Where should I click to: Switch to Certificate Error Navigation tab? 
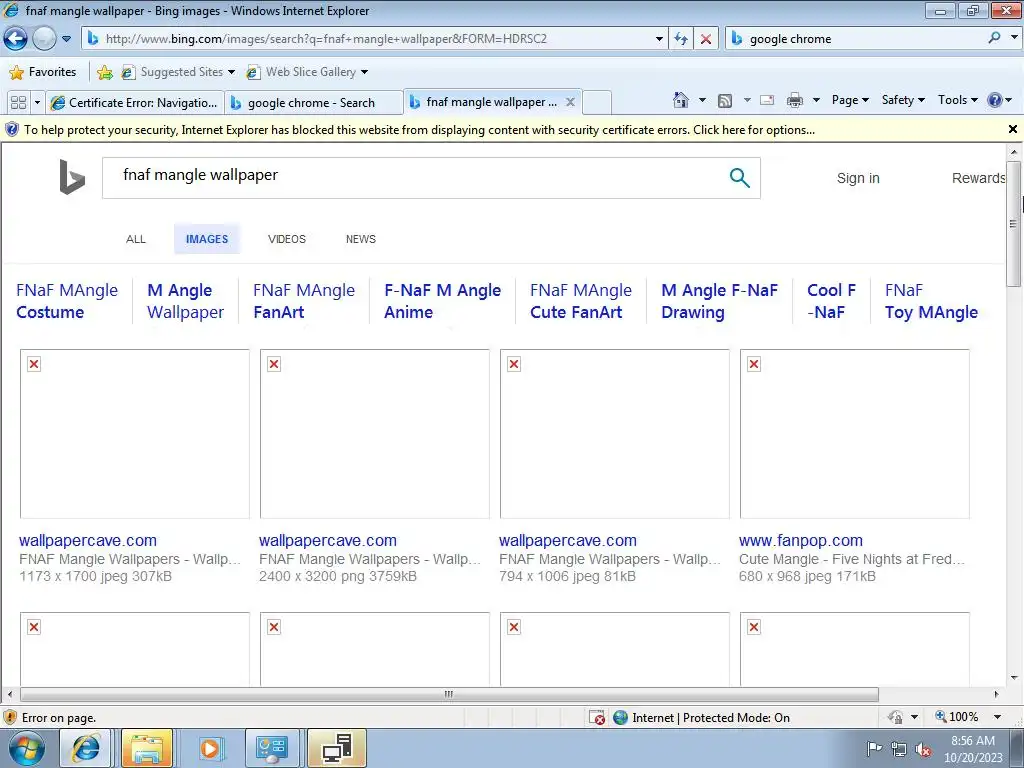[135, 103]
